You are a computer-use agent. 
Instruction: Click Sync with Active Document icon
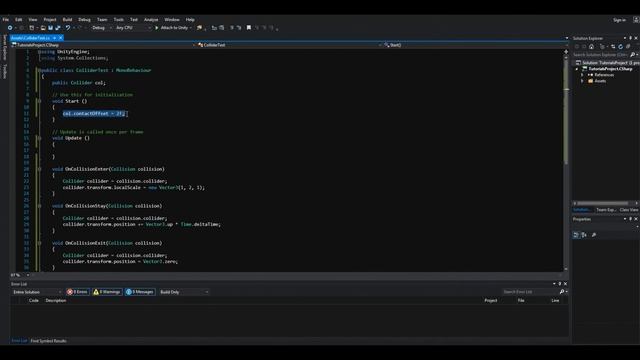coord(613,47)
